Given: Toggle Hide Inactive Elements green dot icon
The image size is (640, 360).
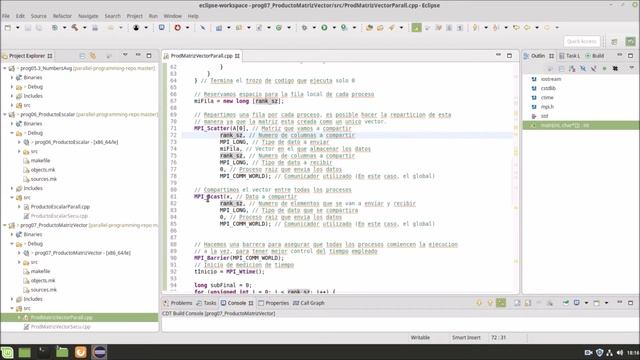Looking at the screenshot, I should [x=604, y=69].
